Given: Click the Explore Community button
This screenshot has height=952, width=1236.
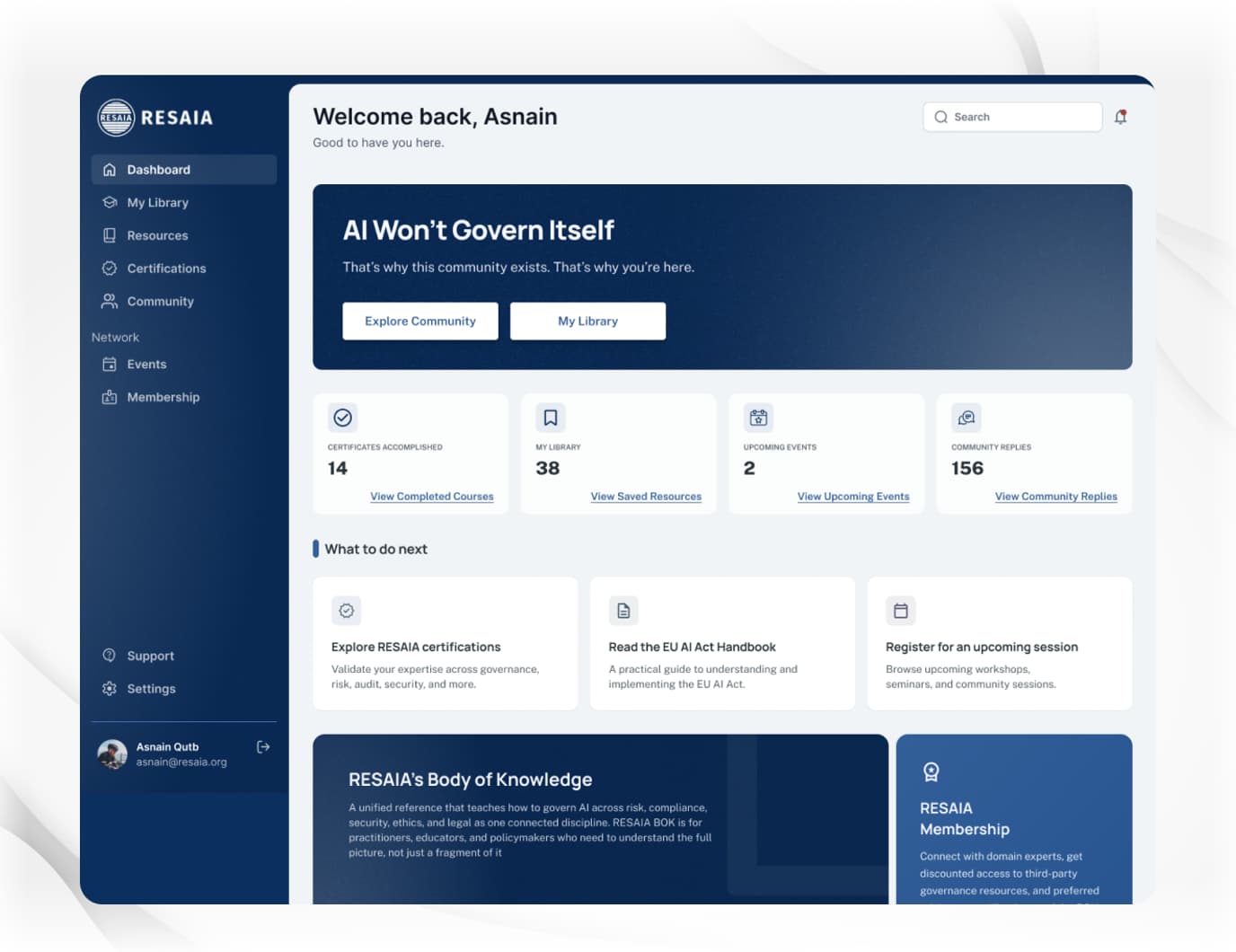Looking at the screenshot, I should pyautogui.click(x=420, y=322).
